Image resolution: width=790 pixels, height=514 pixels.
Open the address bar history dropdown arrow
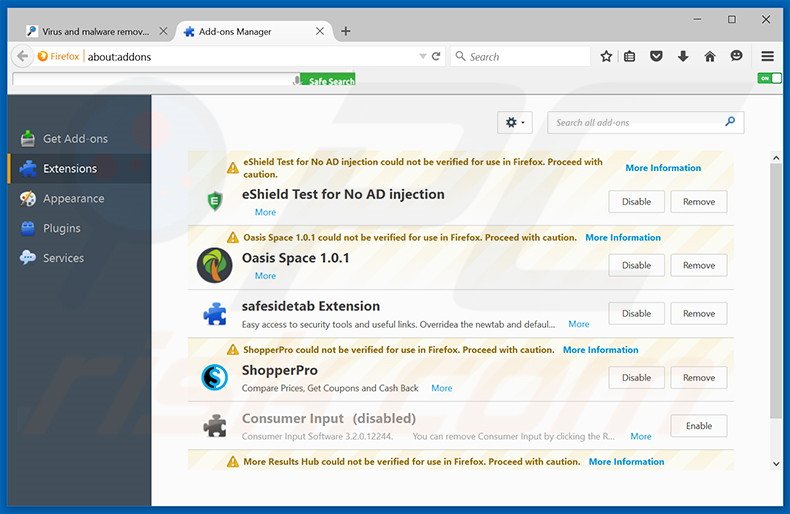(x=423, y=56)
